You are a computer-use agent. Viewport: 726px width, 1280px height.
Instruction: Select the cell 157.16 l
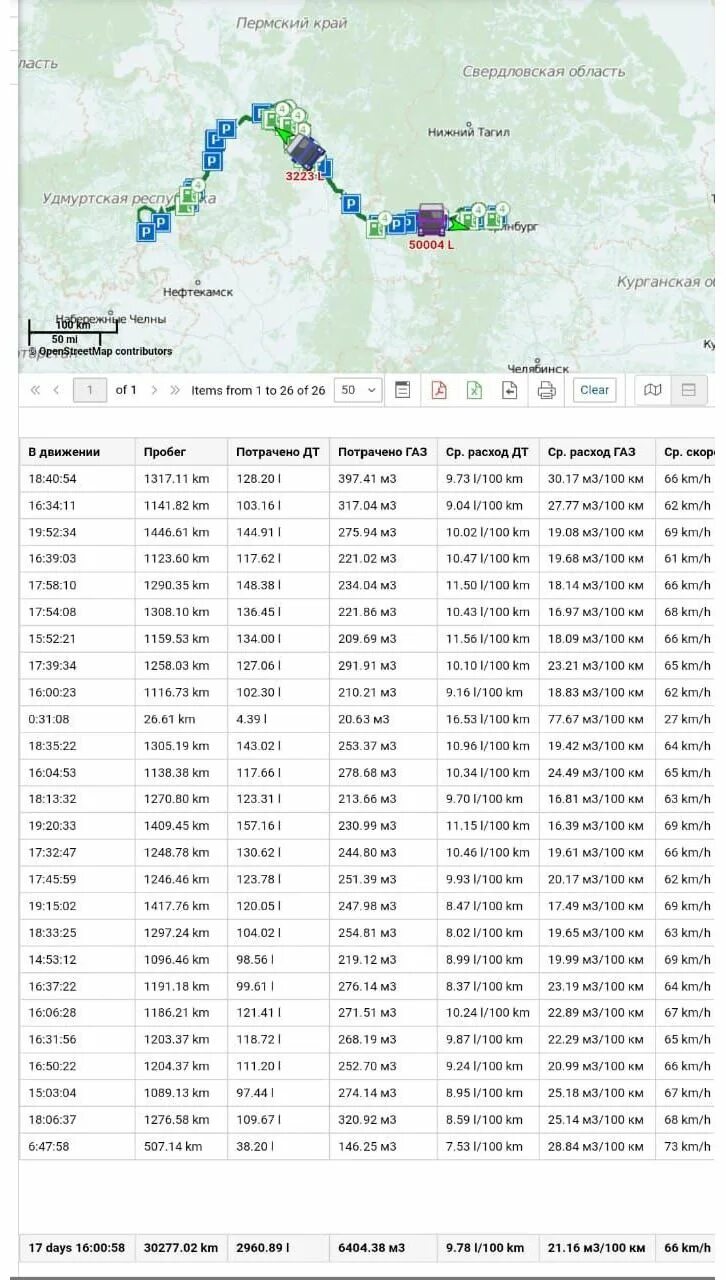(278, 826)
